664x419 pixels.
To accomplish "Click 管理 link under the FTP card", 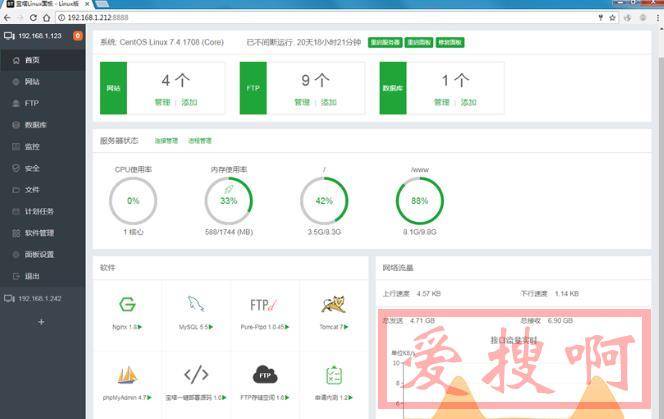I will pos(301,102).
